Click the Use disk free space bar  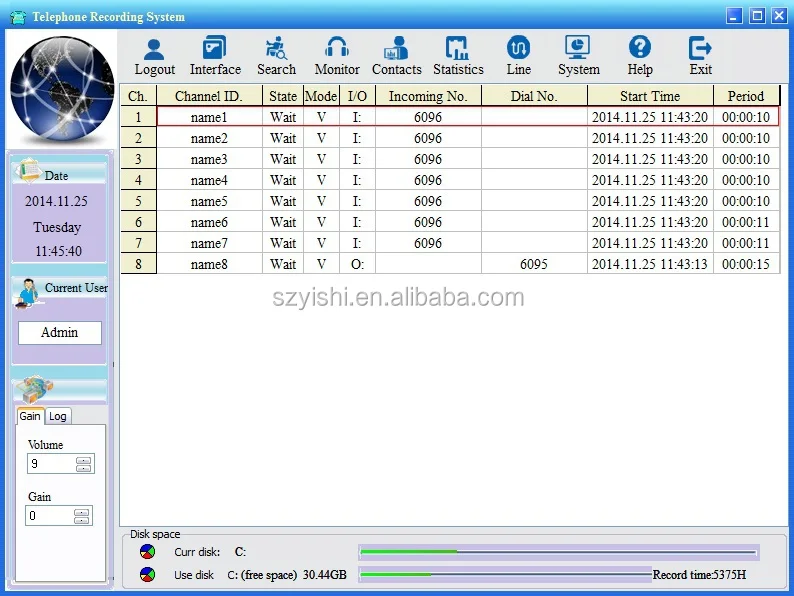[x=505, y=575]
